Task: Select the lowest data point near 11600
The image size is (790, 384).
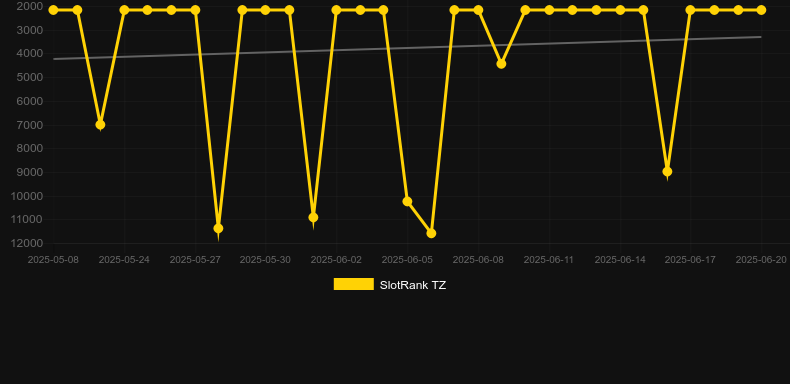Action: click(x=431, y=233)
